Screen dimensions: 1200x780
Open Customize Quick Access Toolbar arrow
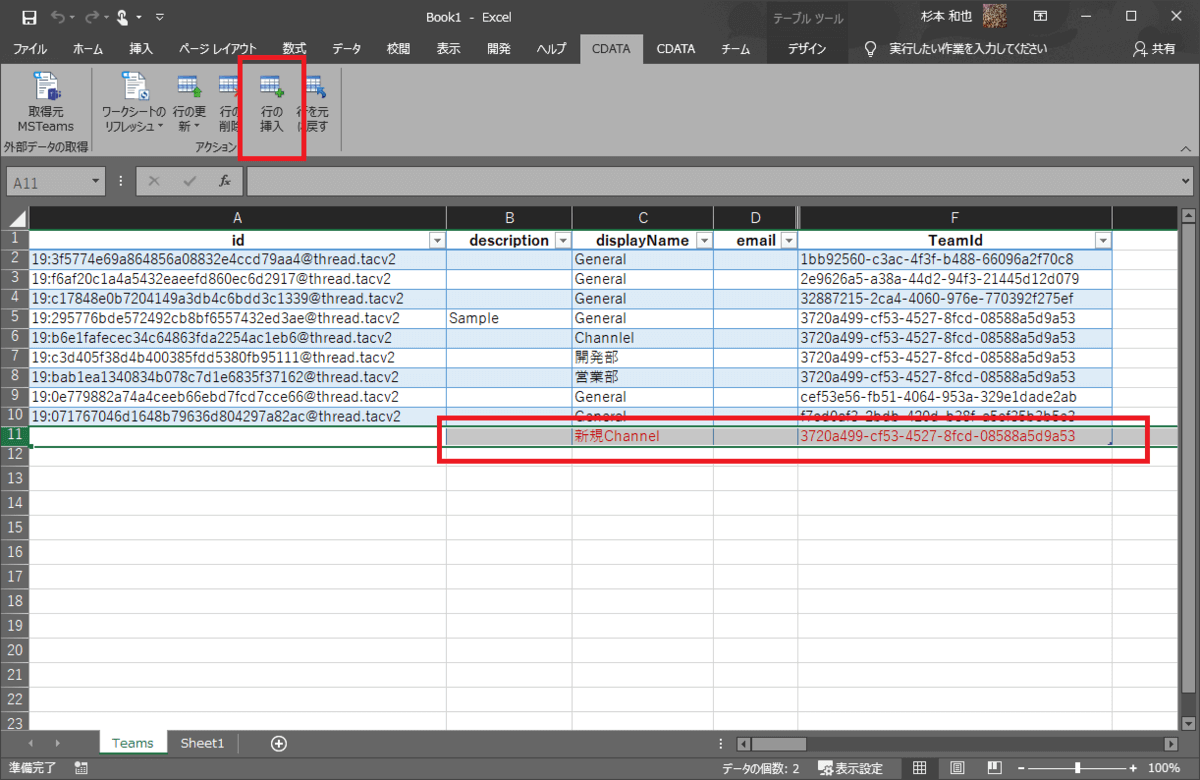160,17
